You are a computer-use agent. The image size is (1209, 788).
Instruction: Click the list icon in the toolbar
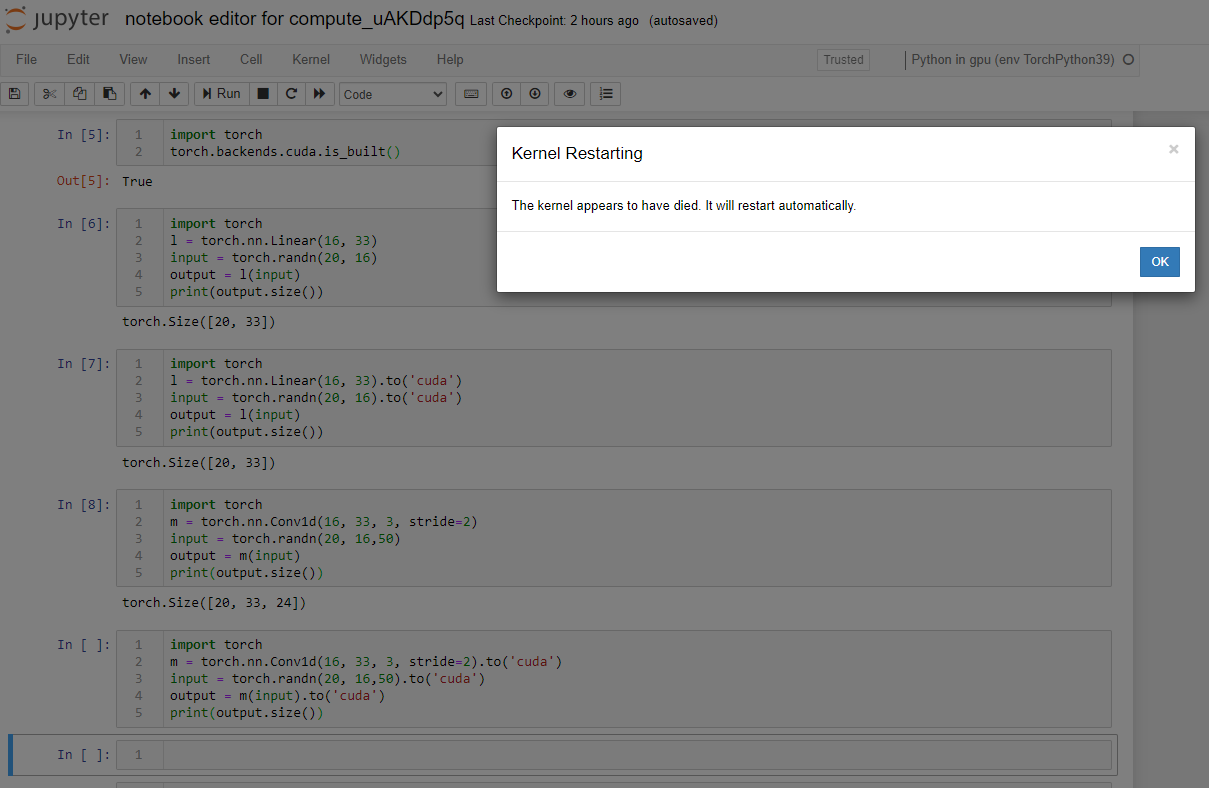pos(605,94)
